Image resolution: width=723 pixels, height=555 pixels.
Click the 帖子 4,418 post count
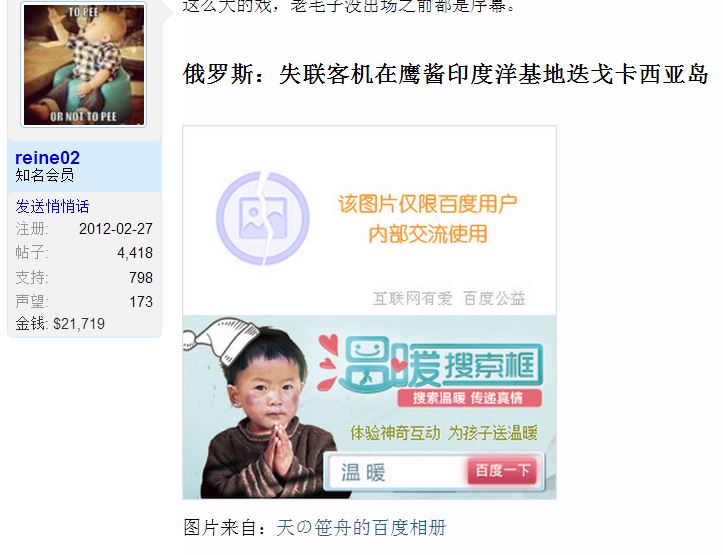(84, 253)
